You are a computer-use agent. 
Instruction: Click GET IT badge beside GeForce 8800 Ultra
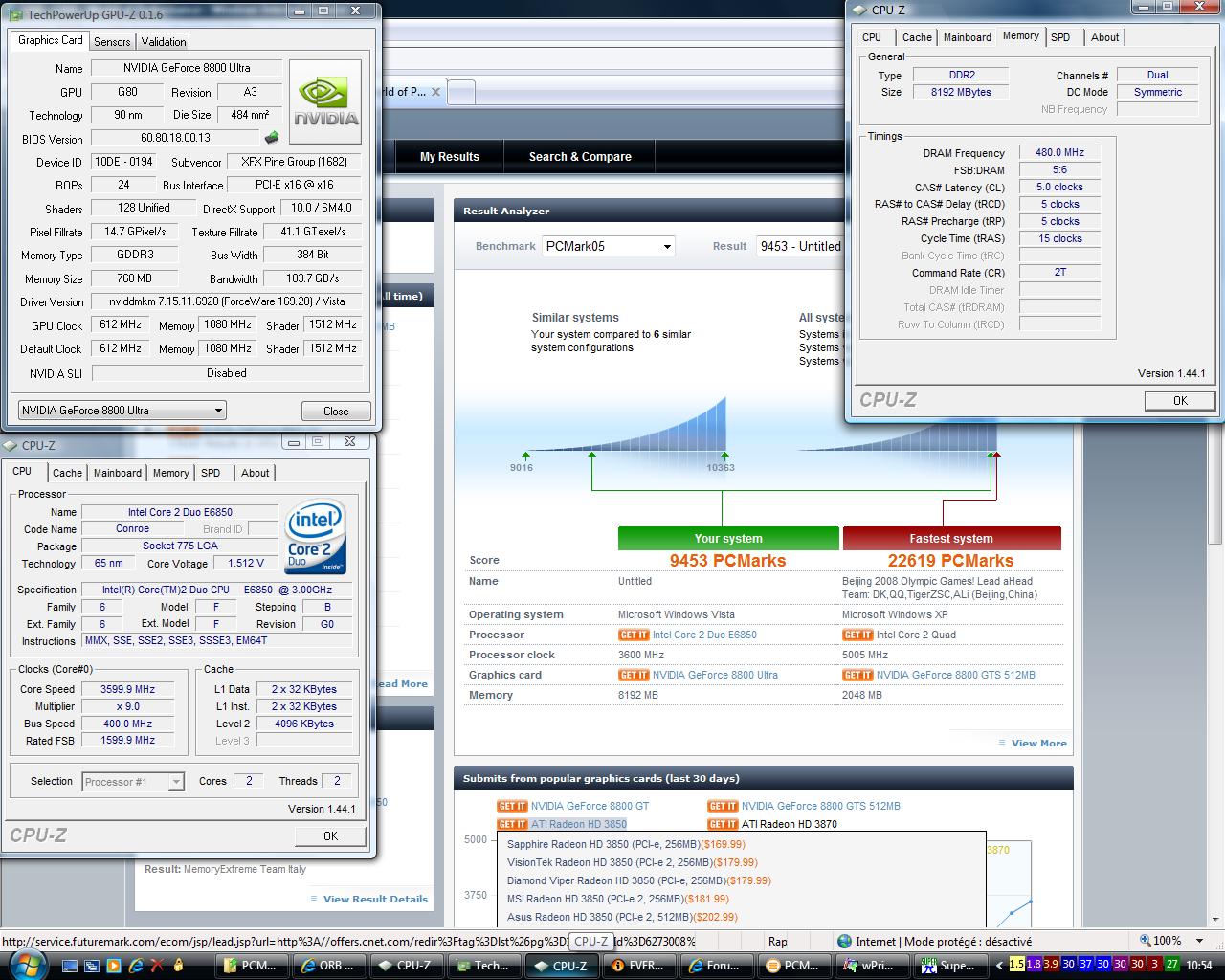coord(634,675)
